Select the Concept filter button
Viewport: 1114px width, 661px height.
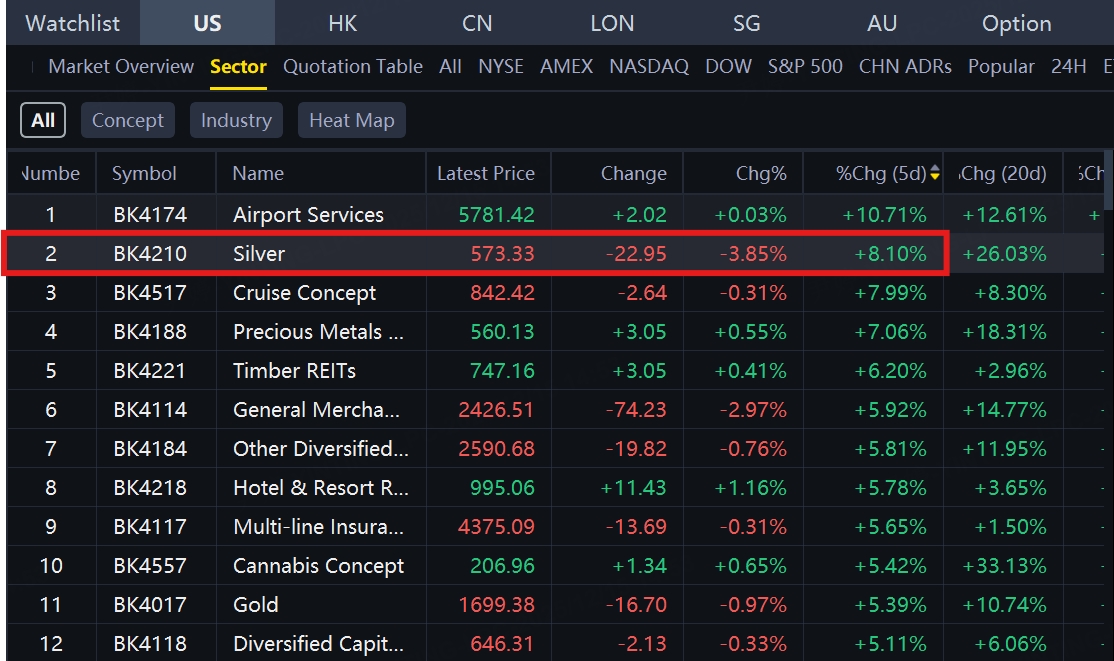click(127, 120)
